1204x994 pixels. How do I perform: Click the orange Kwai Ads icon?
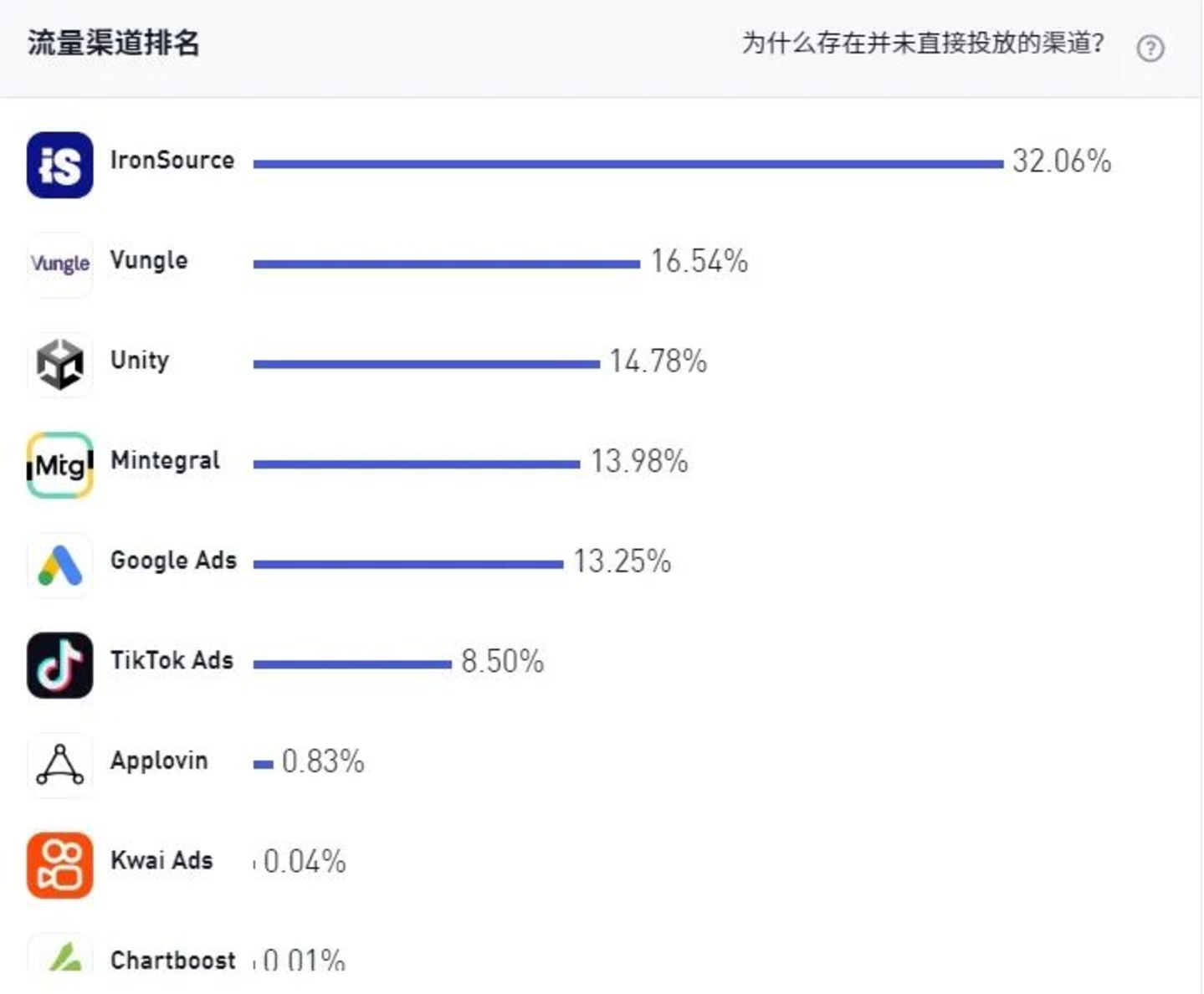(59, 864)
